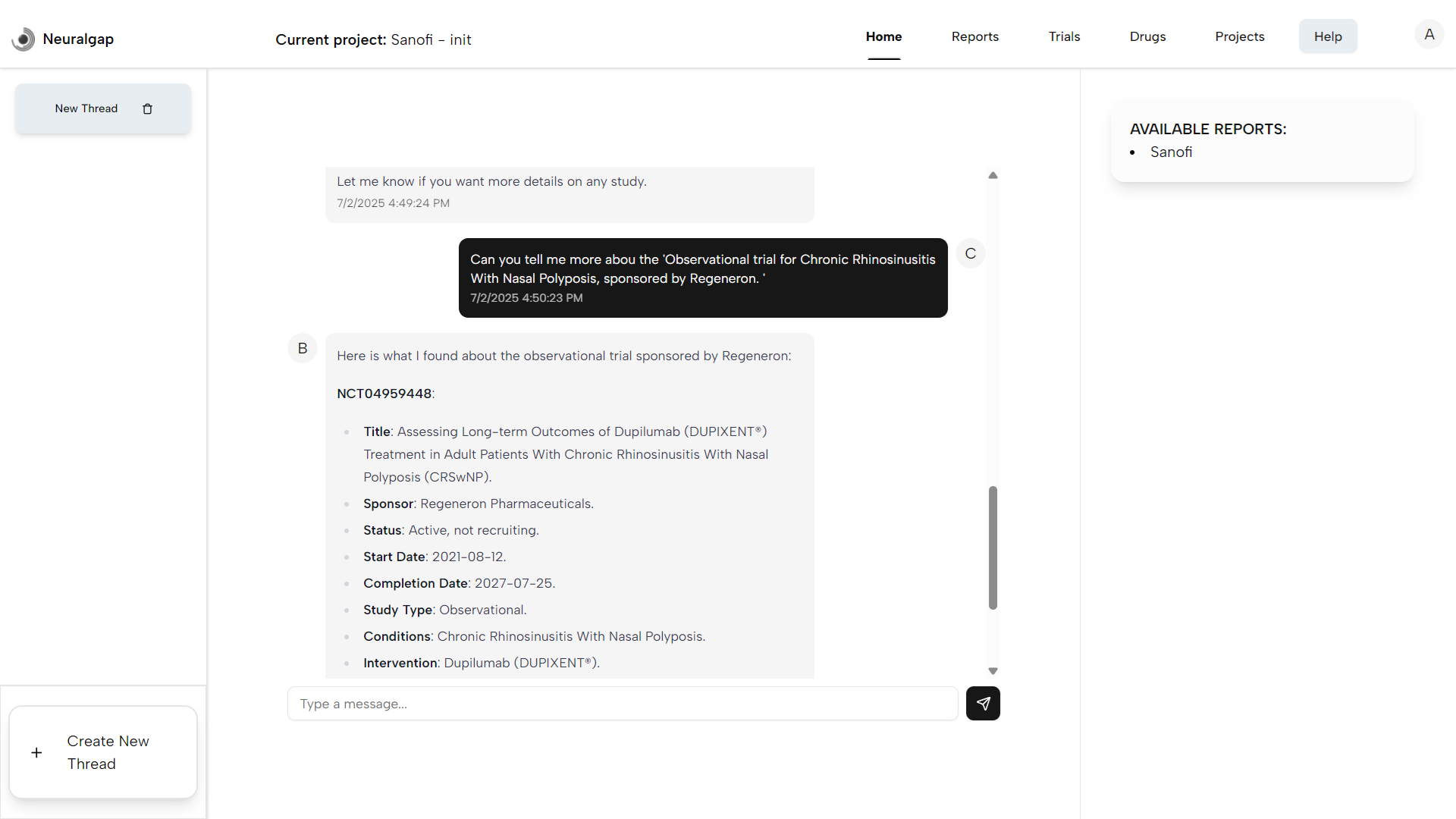Go to the Drugs tab

pyautogui.click(x=1147, y=36)
